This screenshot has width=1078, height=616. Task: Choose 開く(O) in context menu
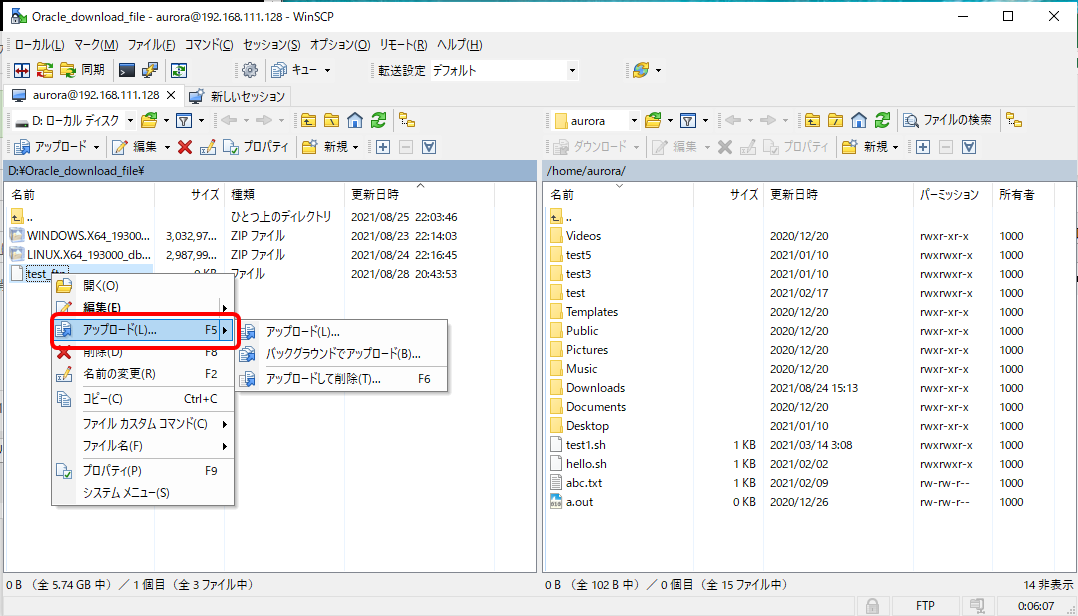tap(144, 285)
